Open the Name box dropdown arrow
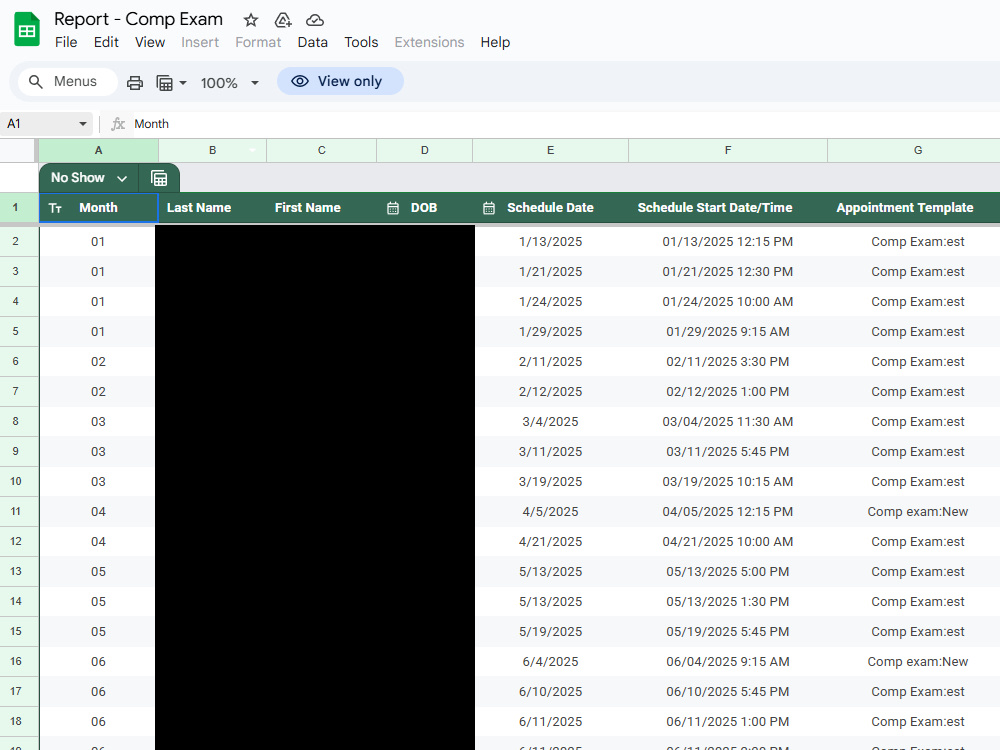 [82, 124]
